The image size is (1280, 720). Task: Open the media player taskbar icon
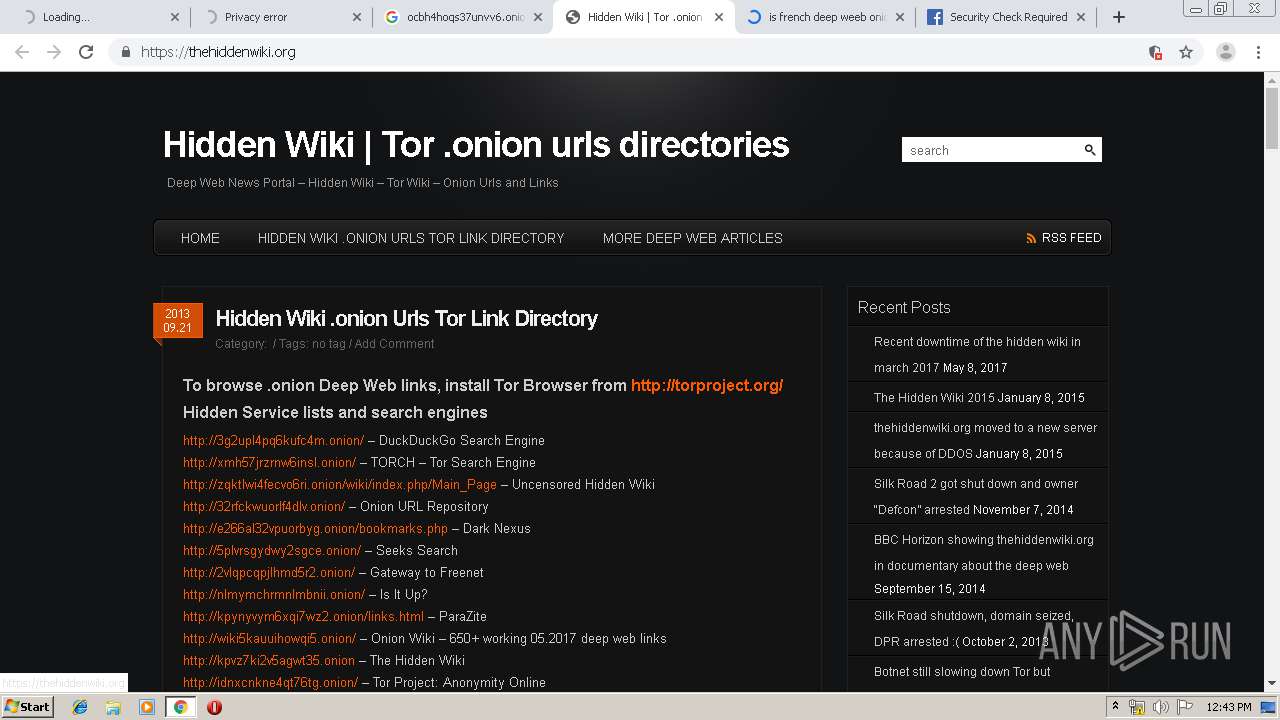(x=147, y=707)
